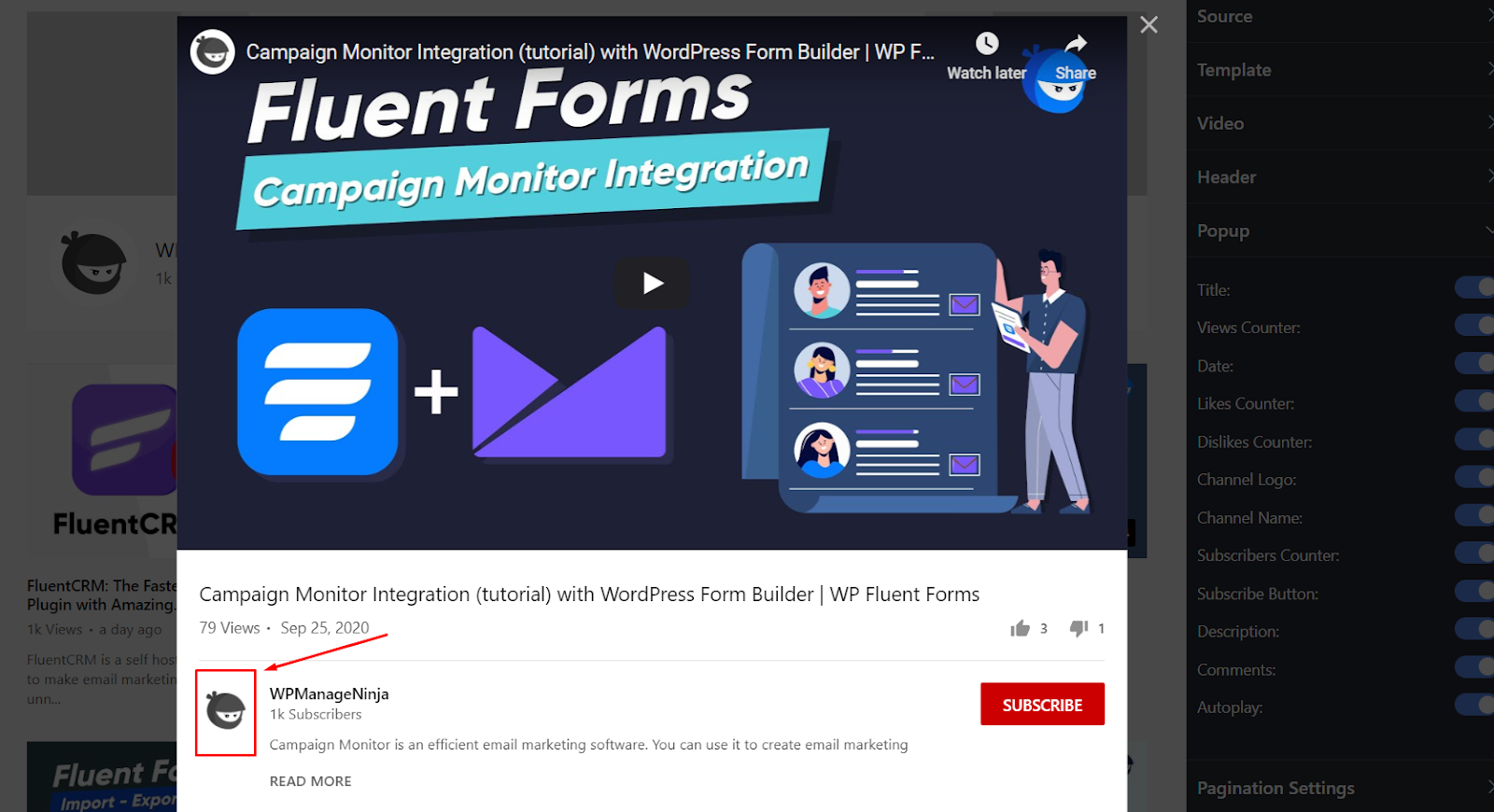1494x812 pixels.
Task: Click the Campaign Monitor description text
Action: (x=588, y=745)
